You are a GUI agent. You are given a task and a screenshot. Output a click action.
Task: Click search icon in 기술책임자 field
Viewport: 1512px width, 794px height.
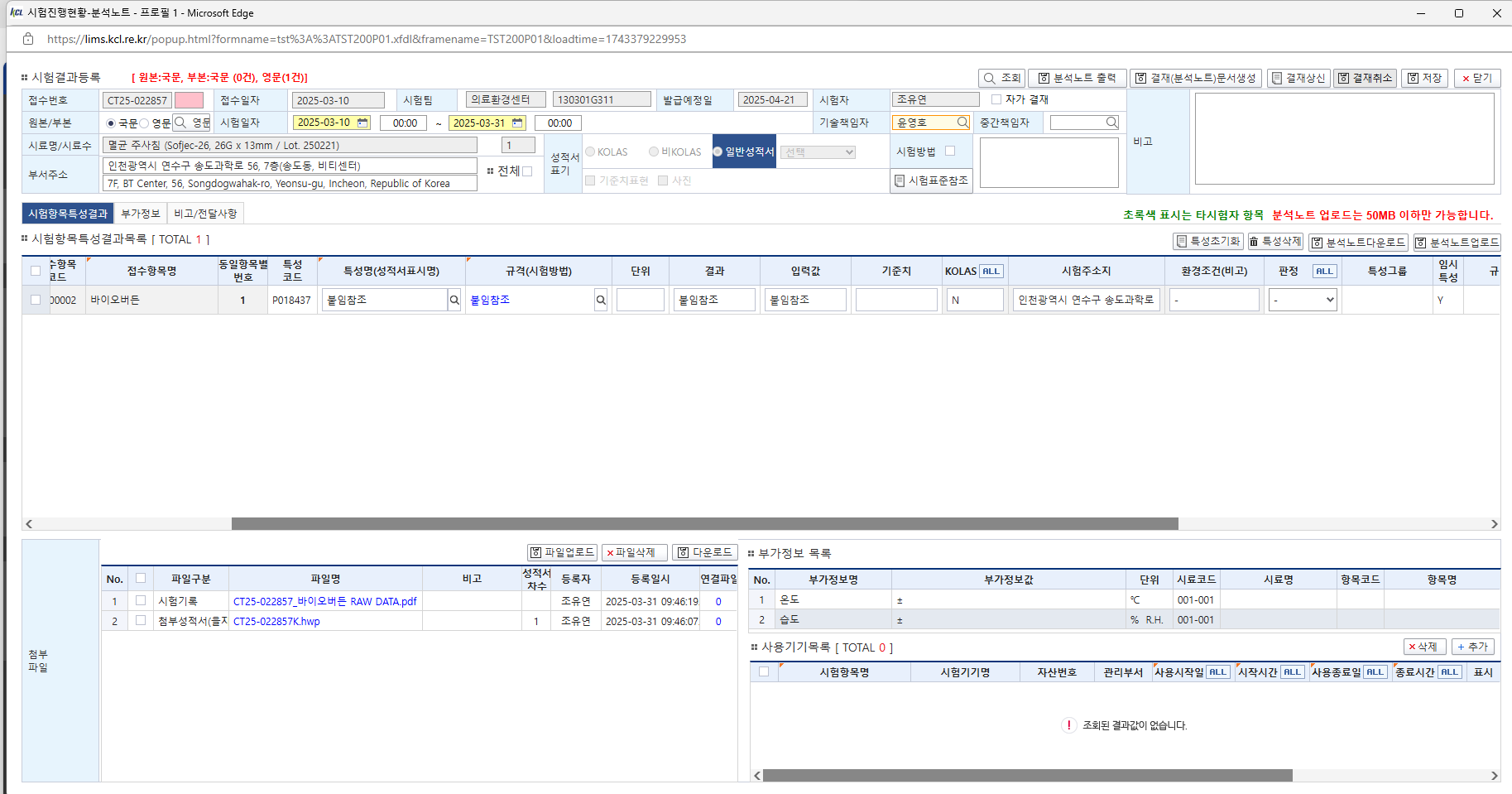(x=962, y=123)
